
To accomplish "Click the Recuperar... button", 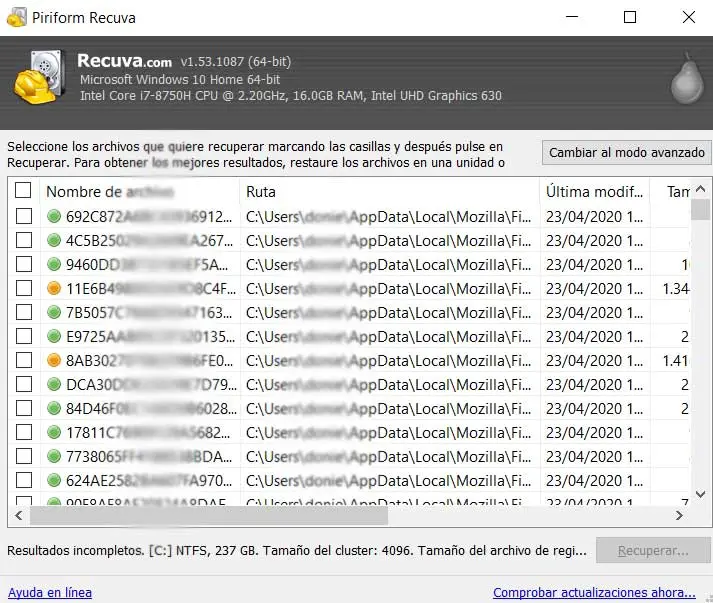I will point(653,551).
